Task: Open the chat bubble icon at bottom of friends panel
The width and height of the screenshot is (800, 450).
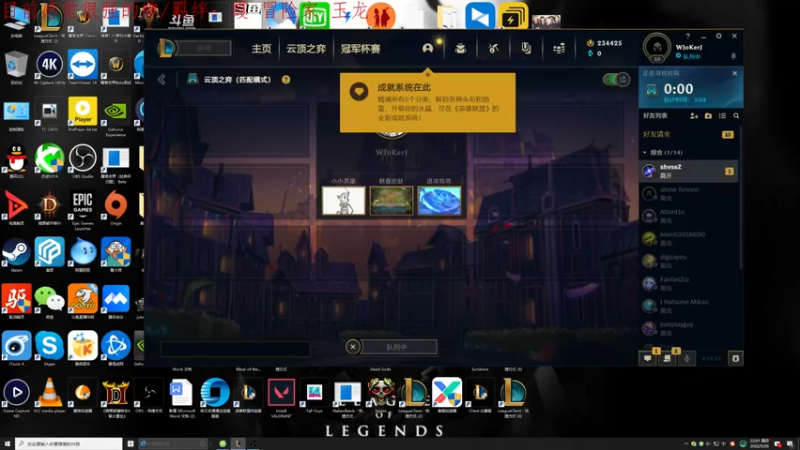Action: 648,358
